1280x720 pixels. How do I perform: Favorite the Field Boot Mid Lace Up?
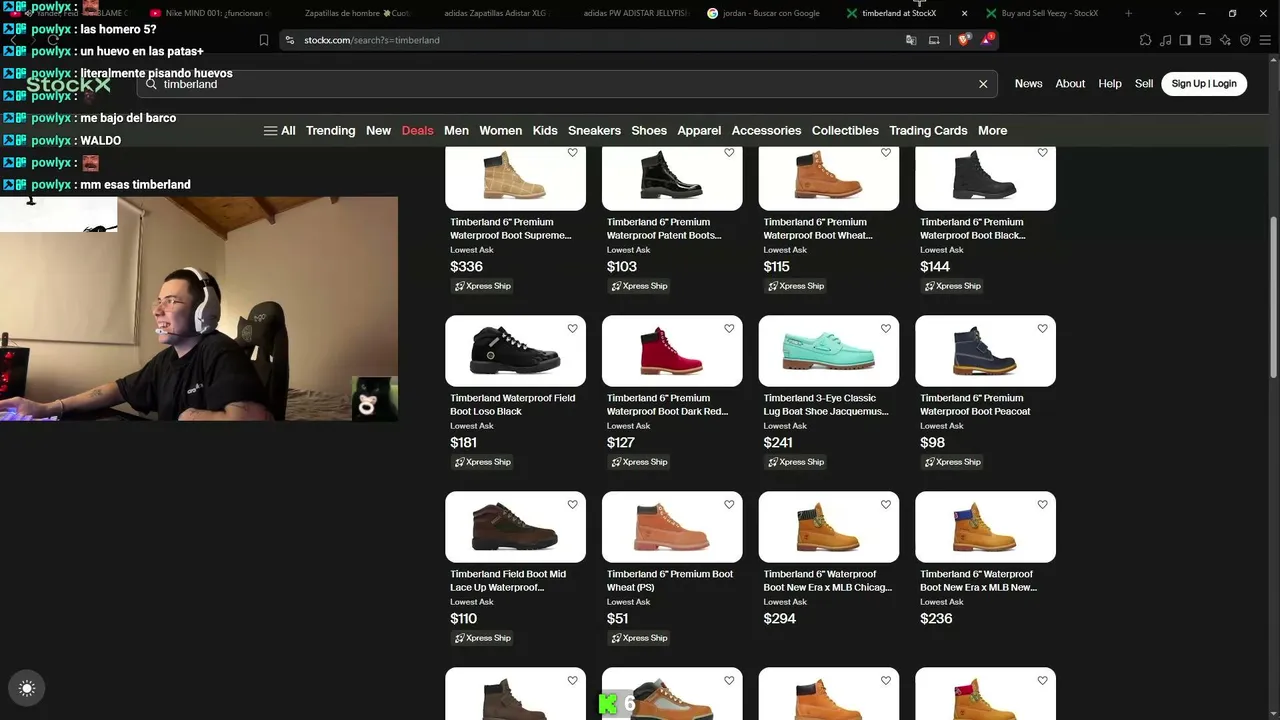point(572,504)
